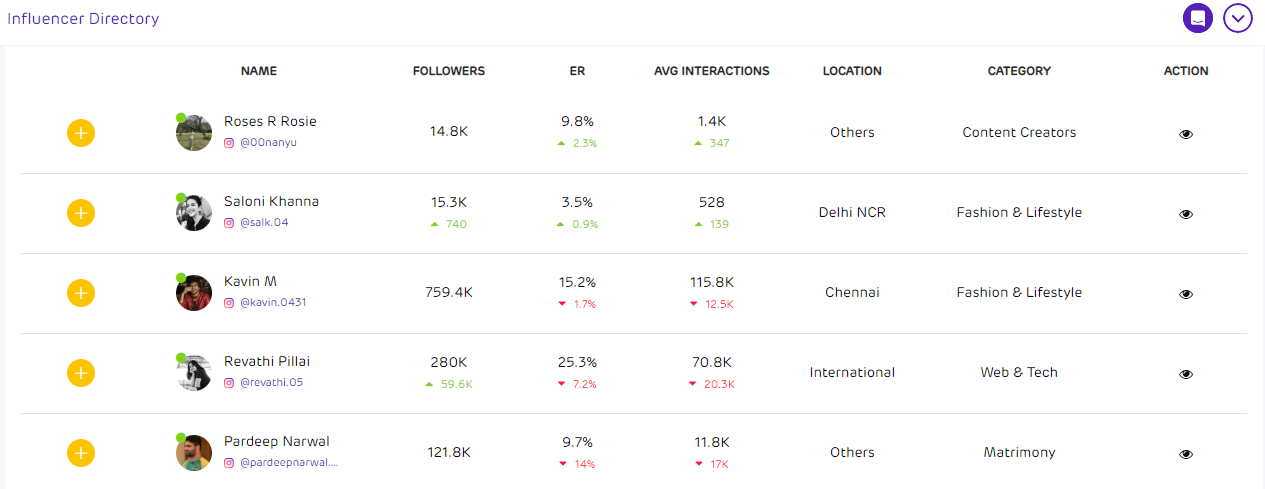
Task: Open the purple book icon in header
Action: pyautogui.click(x=1197, y=18)
